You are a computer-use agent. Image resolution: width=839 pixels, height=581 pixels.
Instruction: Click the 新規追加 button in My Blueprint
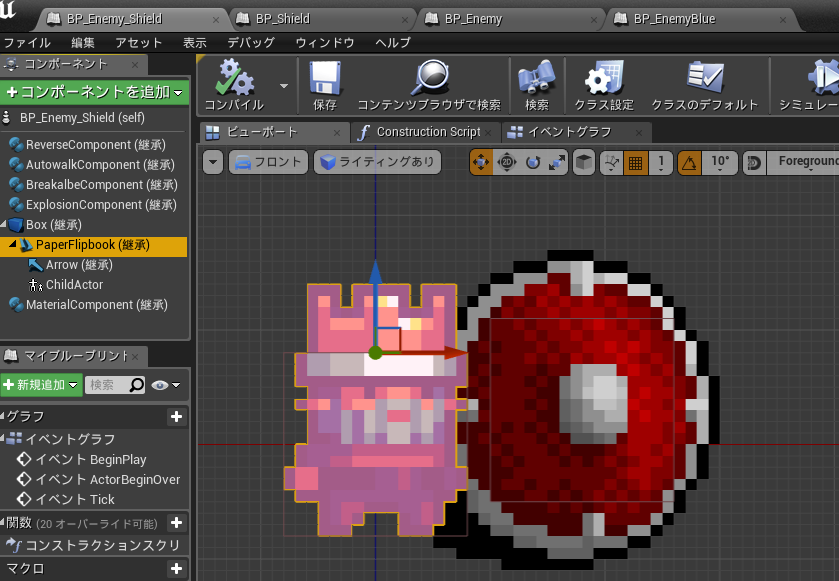[41, 385]
